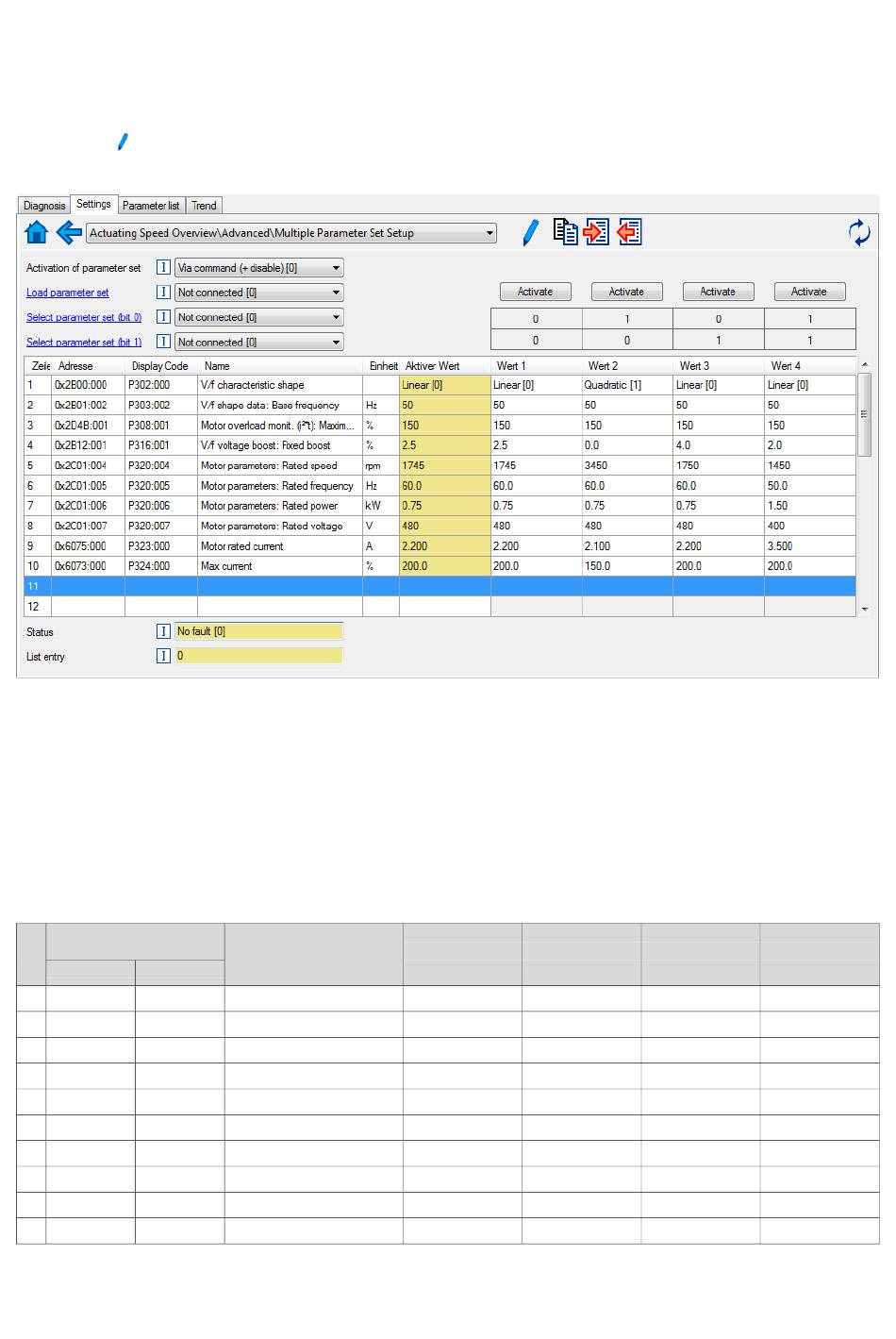This screenshot has width=896, height=1339.
Task: Click the Adresse column header
Action: (x=89, y=366)
